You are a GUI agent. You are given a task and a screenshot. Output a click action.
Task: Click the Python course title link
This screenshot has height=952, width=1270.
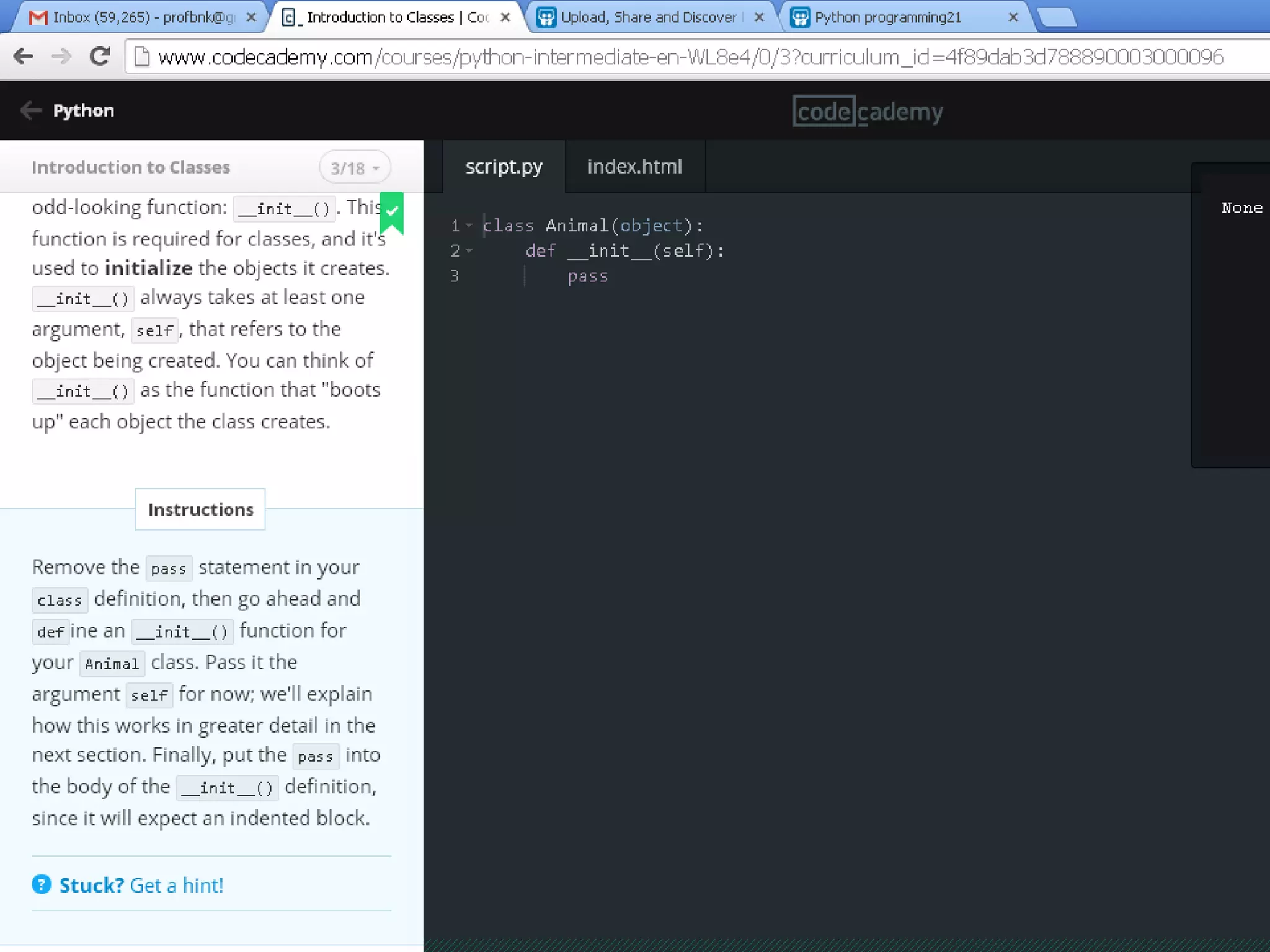pos(84,110)
